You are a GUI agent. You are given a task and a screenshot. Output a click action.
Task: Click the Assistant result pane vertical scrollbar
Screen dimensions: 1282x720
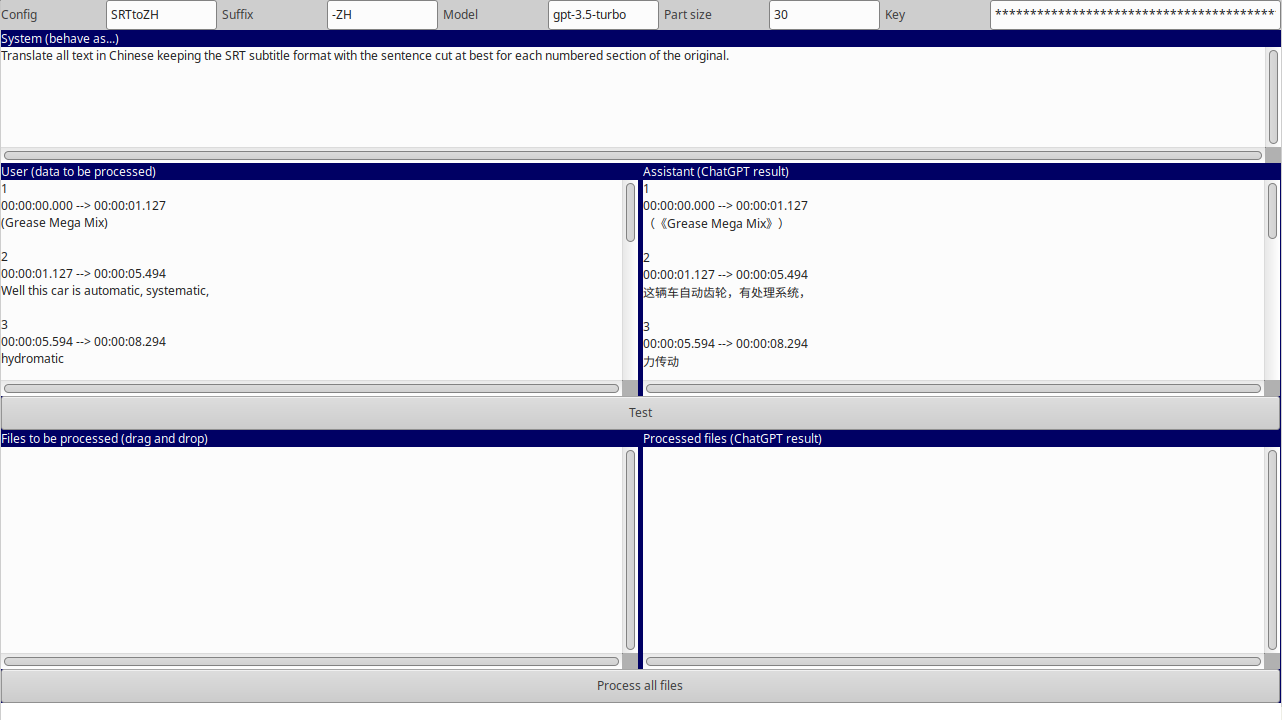click(1272, 210)
